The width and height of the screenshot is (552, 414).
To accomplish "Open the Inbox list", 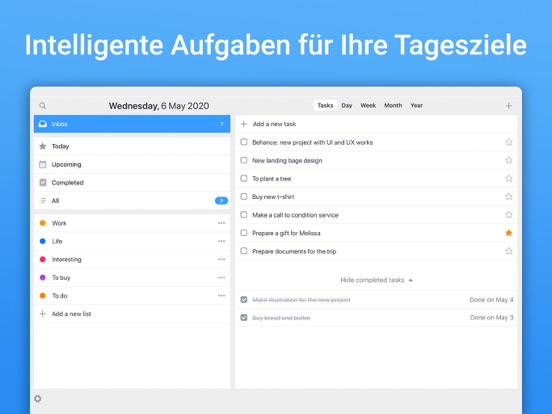I will point(132,124).
